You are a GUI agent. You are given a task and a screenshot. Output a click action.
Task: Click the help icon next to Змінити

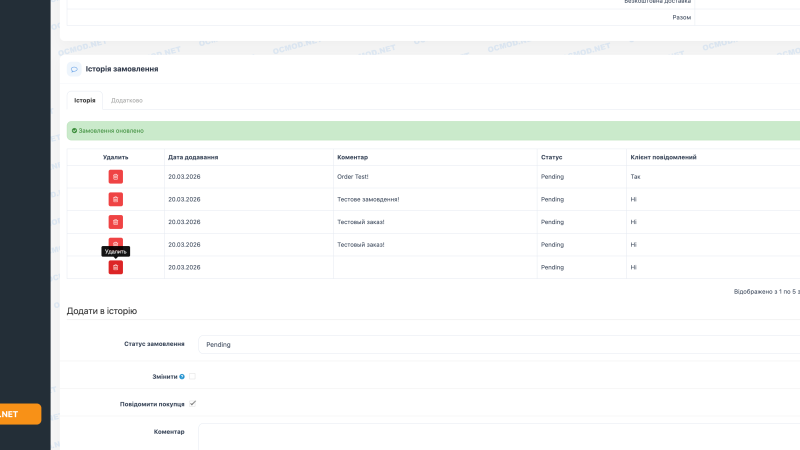(182, 377)
